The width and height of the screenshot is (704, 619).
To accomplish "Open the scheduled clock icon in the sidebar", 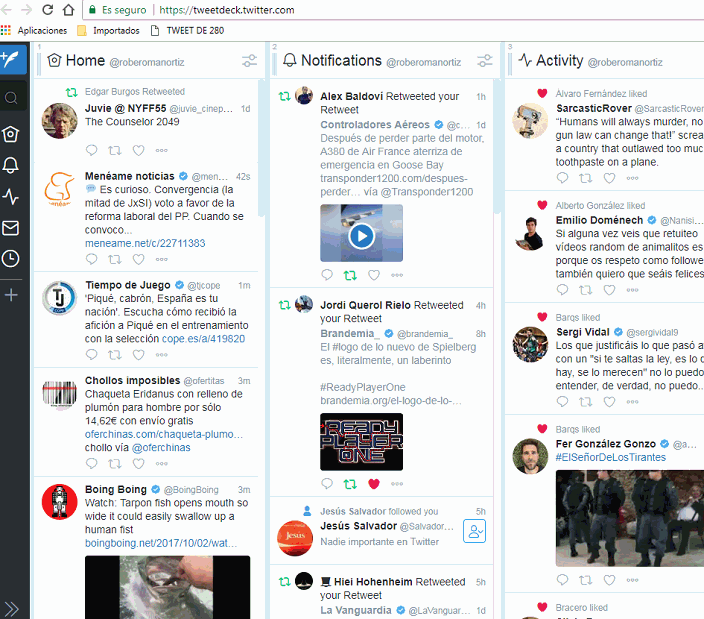I will point(11,259).
